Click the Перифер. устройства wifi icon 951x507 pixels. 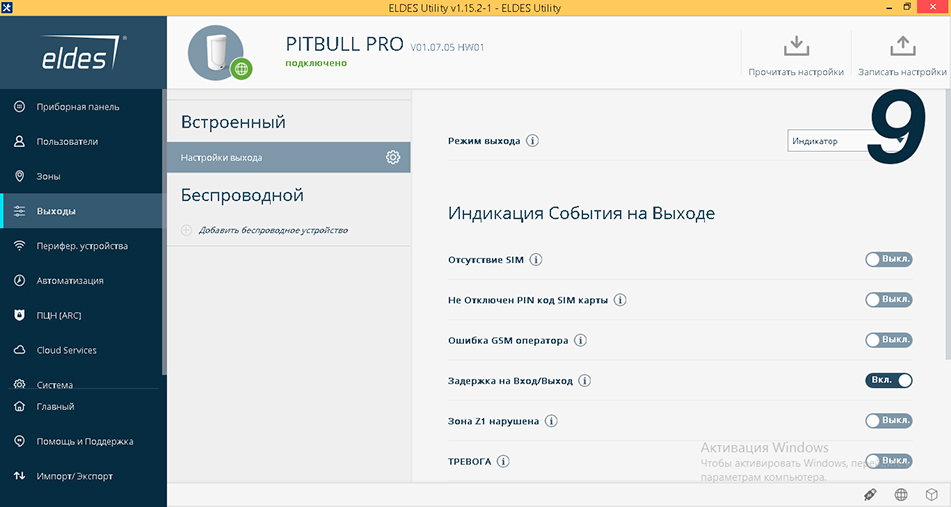19,246
